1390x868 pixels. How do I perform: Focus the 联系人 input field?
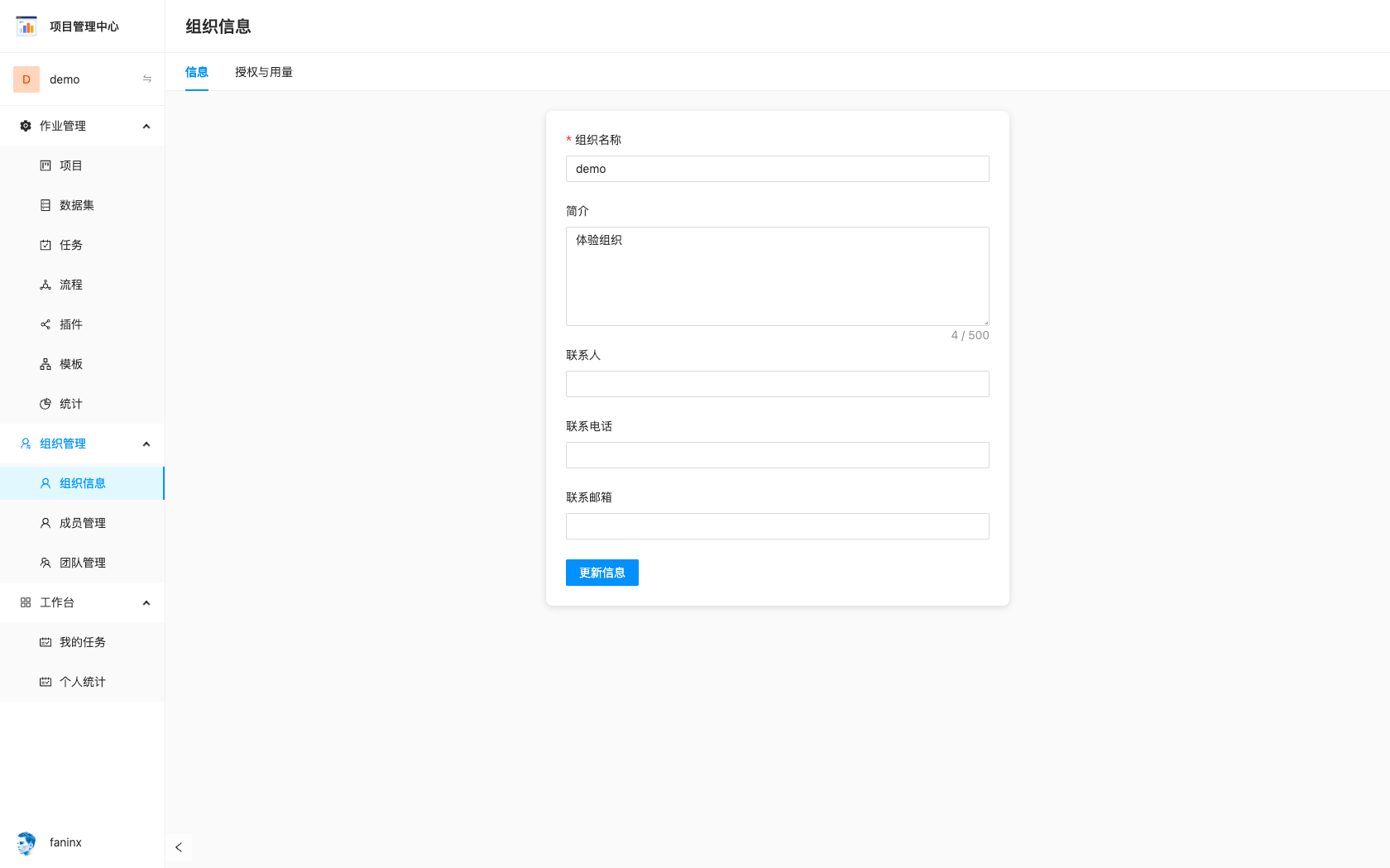tap(778, 384)
